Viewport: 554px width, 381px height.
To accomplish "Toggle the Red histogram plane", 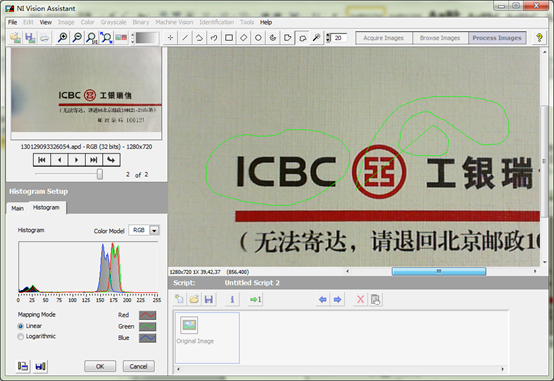I will (x=147, y=315).
